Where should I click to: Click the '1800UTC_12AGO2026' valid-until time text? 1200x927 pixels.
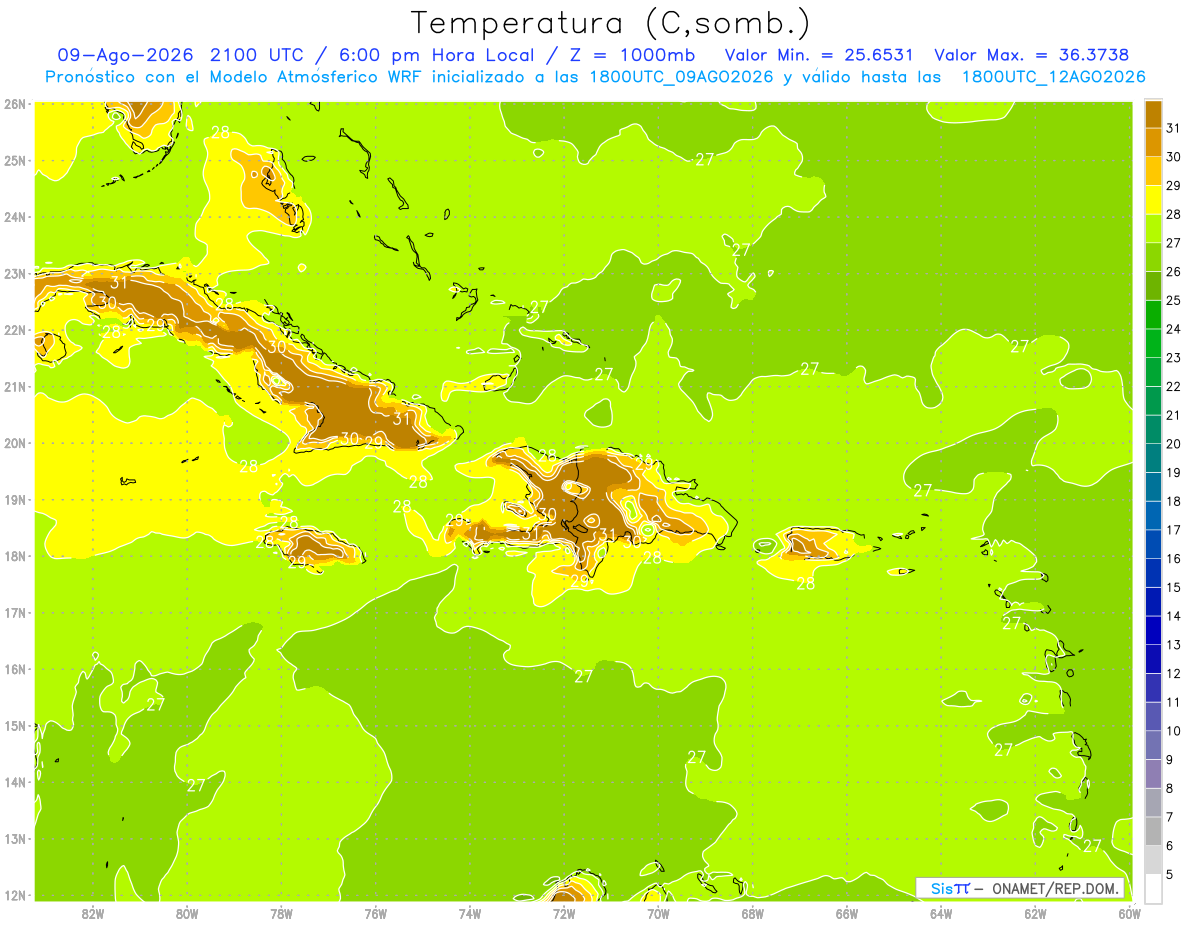point(1053,77)
